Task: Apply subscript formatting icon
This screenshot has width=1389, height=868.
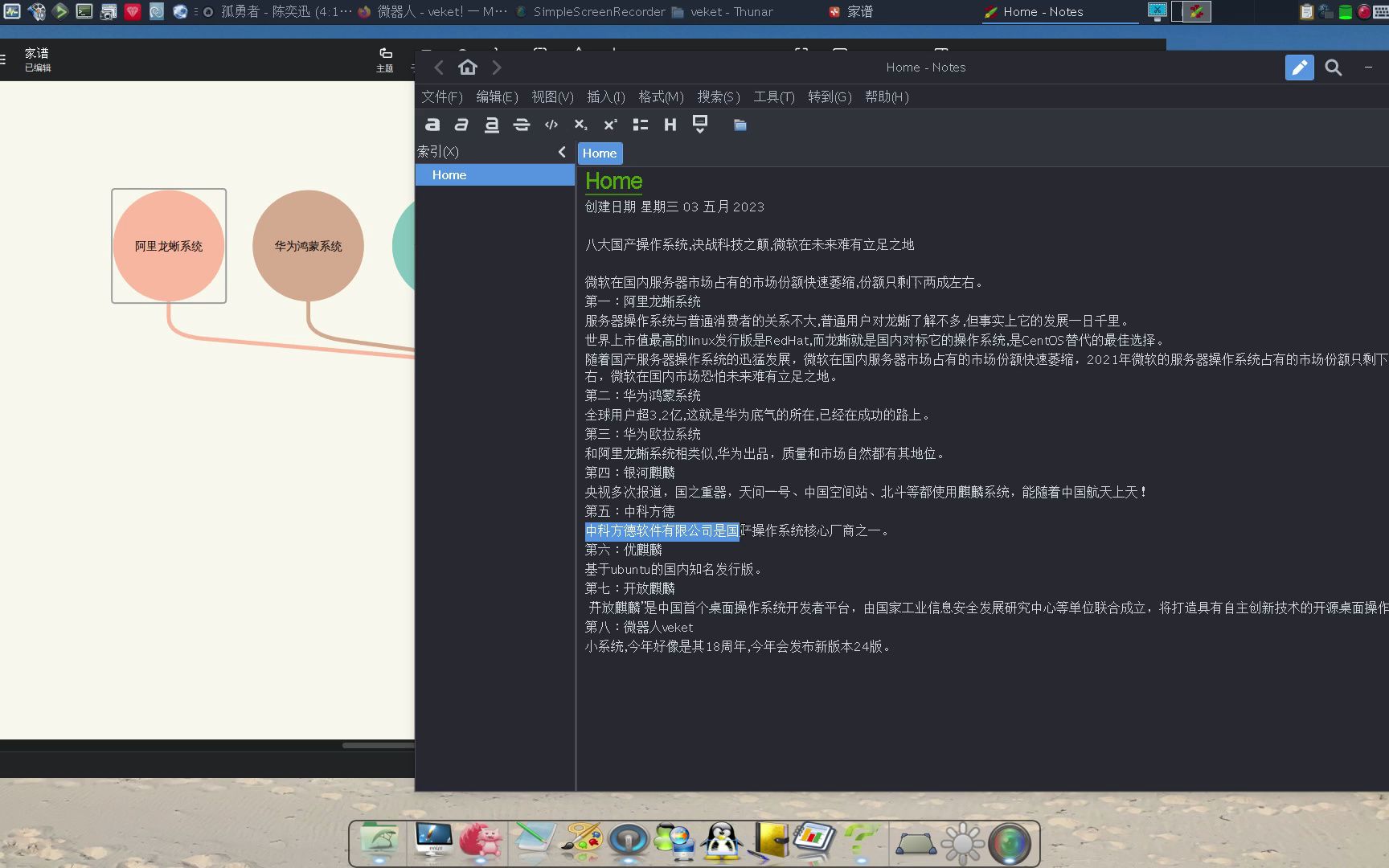Action: [580, 125]
